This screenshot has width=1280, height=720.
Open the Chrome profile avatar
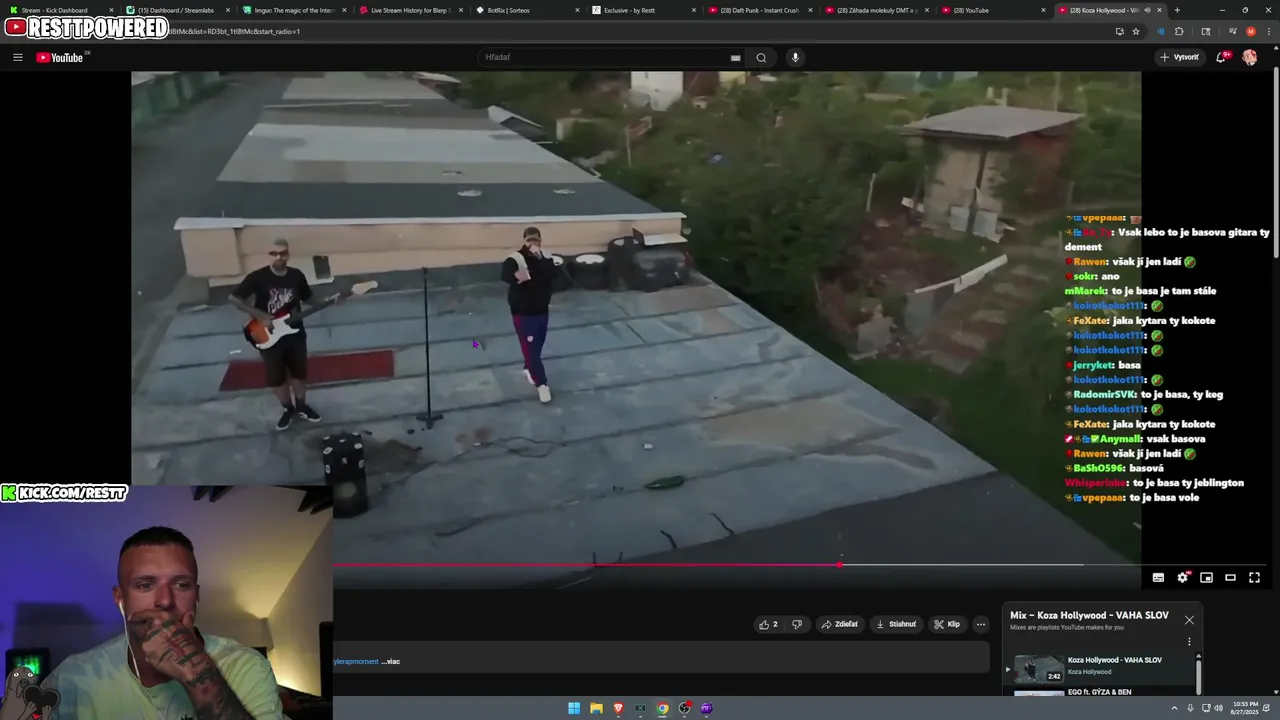pos(1250,31)
